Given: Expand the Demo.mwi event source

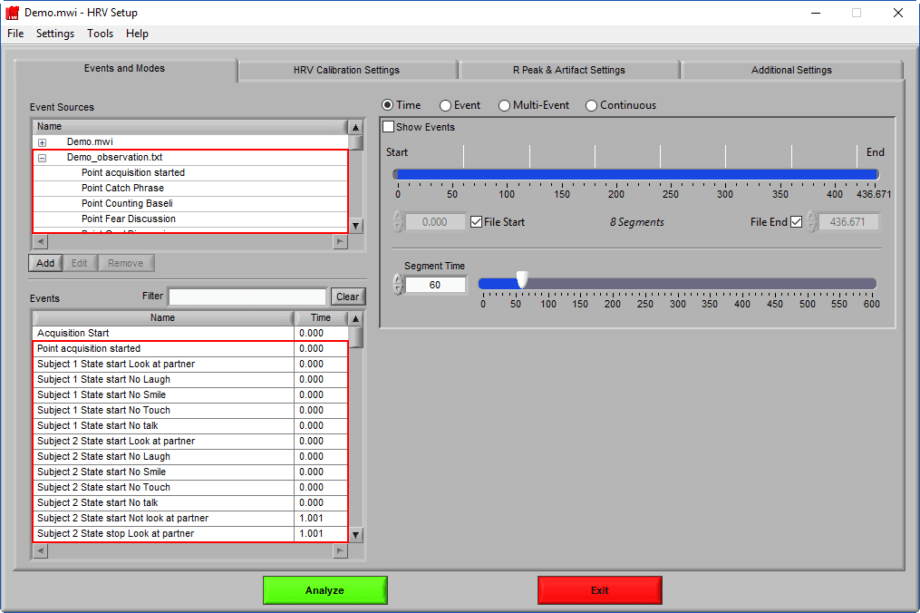Looking at the screenshot, I should (42, 143).
